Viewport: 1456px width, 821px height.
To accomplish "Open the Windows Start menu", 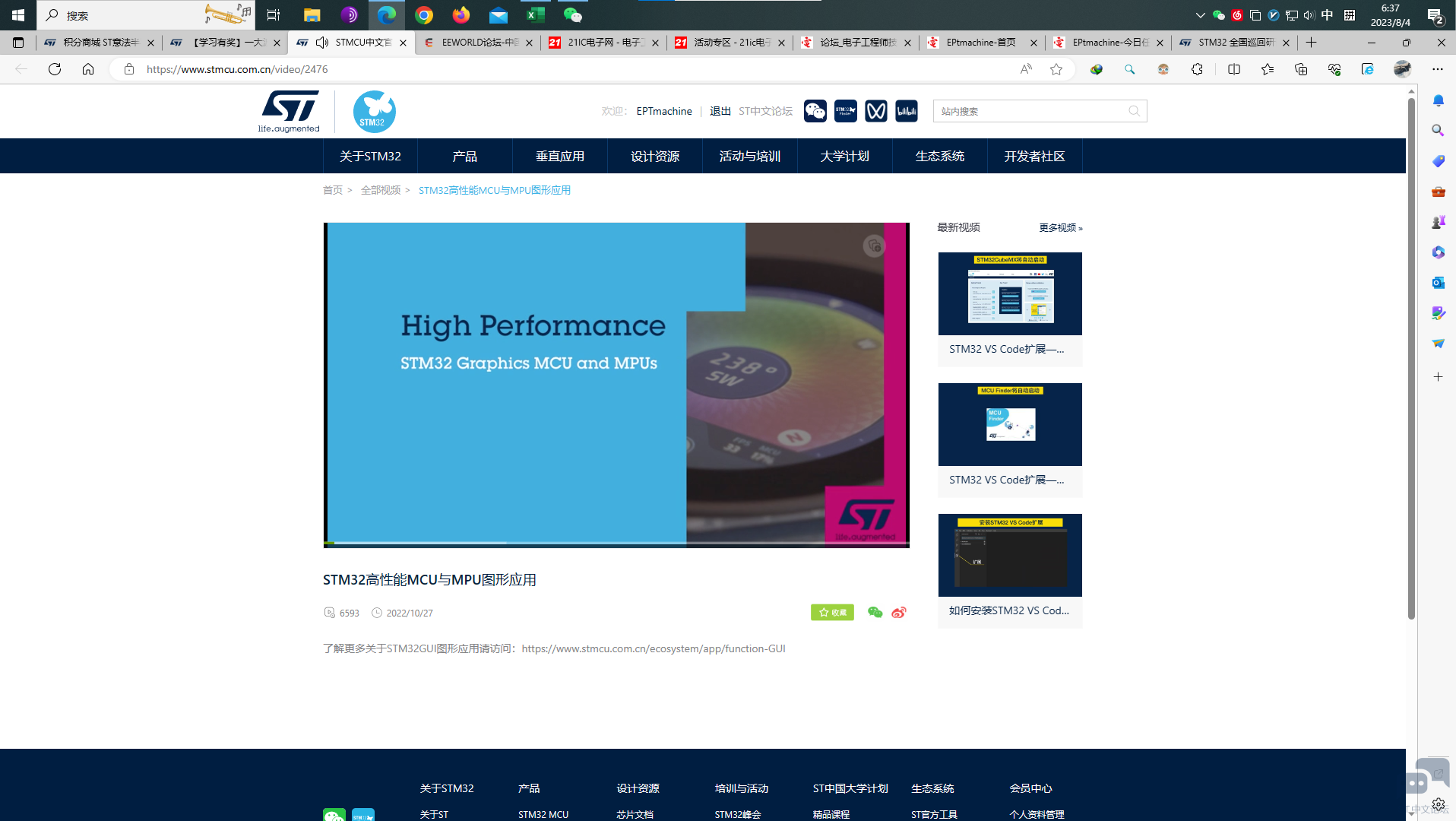I will pyautogui.click(x=18, y=14).
